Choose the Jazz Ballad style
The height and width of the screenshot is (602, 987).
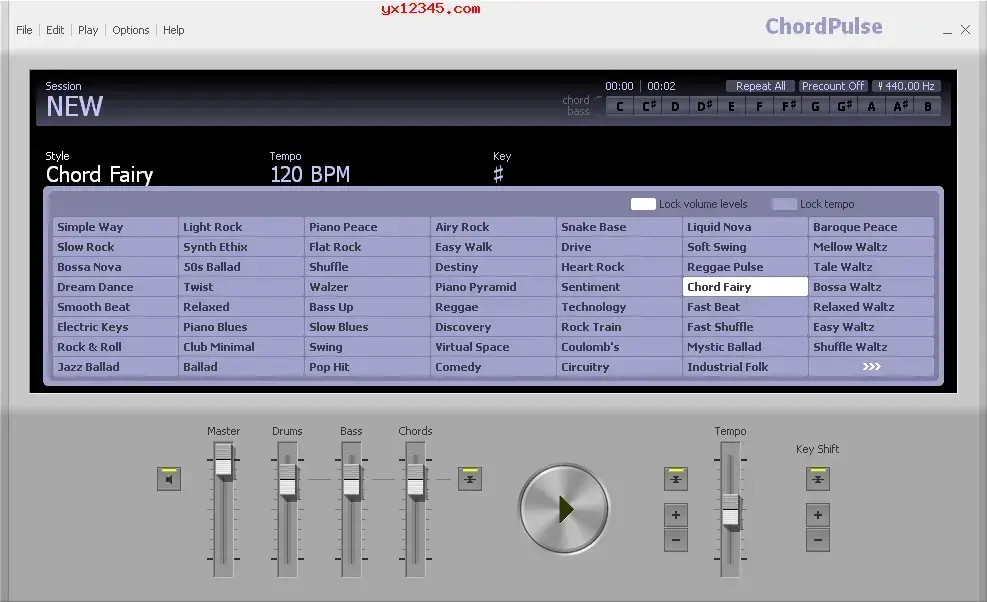(115, 366)
